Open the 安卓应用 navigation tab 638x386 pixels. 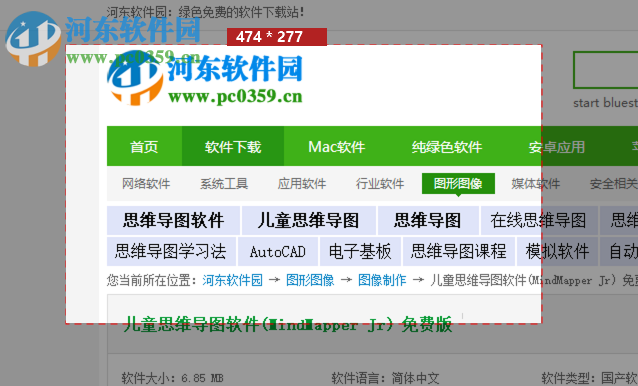[x=557, y=146]
